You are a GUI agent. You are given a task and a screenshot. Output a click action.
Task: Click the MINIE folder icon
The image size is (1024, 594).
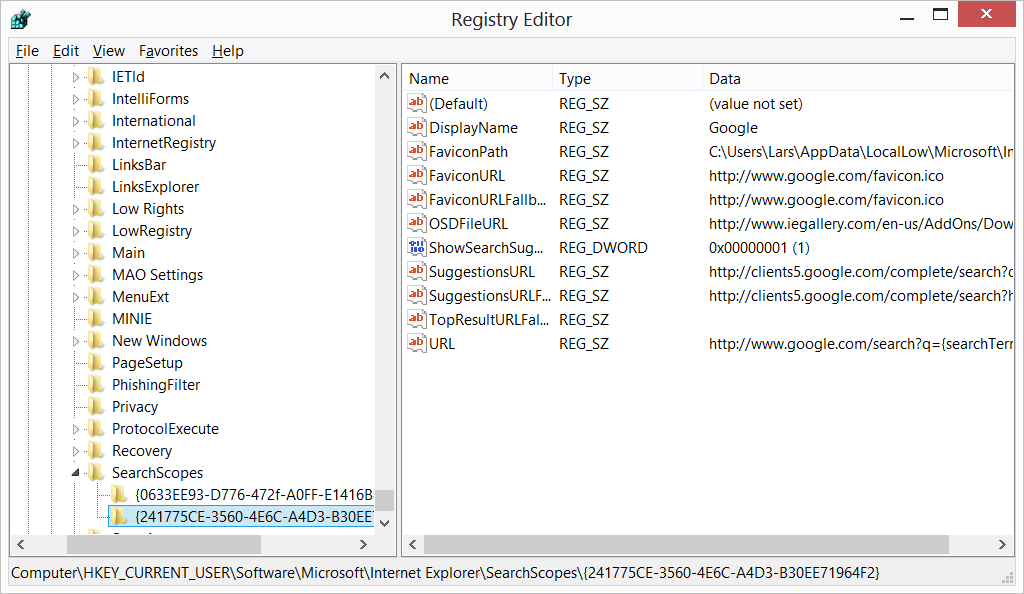tap(96, 319)
